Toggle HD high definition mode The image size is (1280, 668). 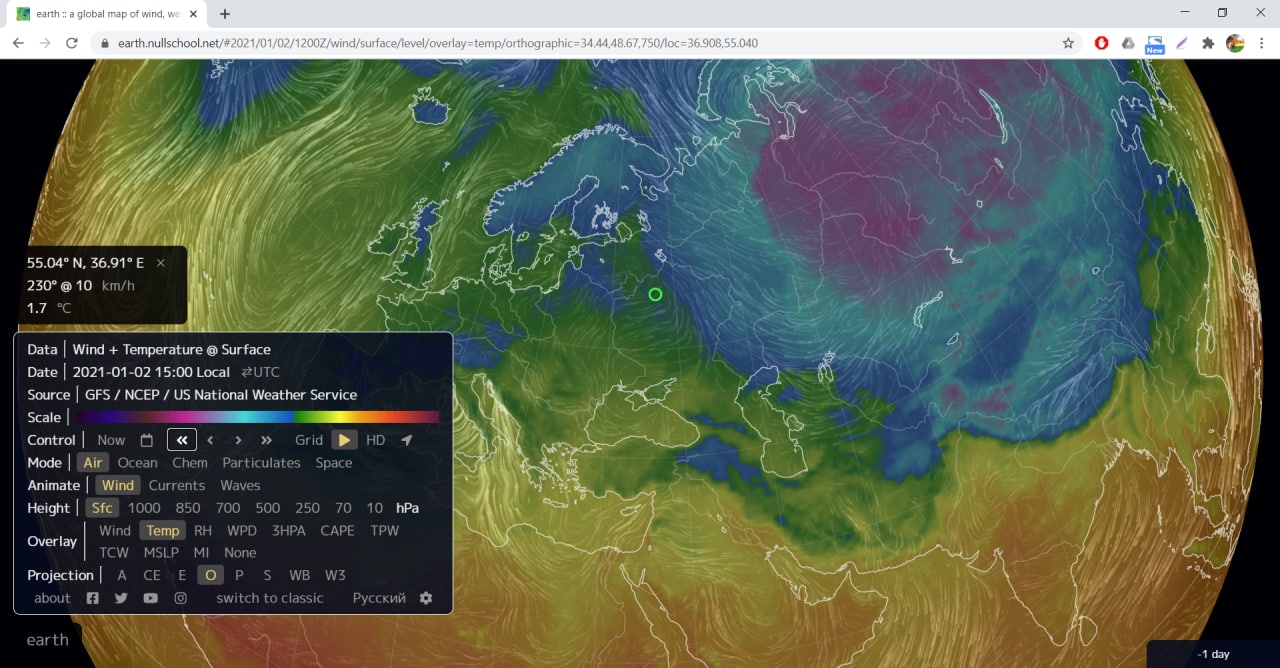click(x=375, y=440)
